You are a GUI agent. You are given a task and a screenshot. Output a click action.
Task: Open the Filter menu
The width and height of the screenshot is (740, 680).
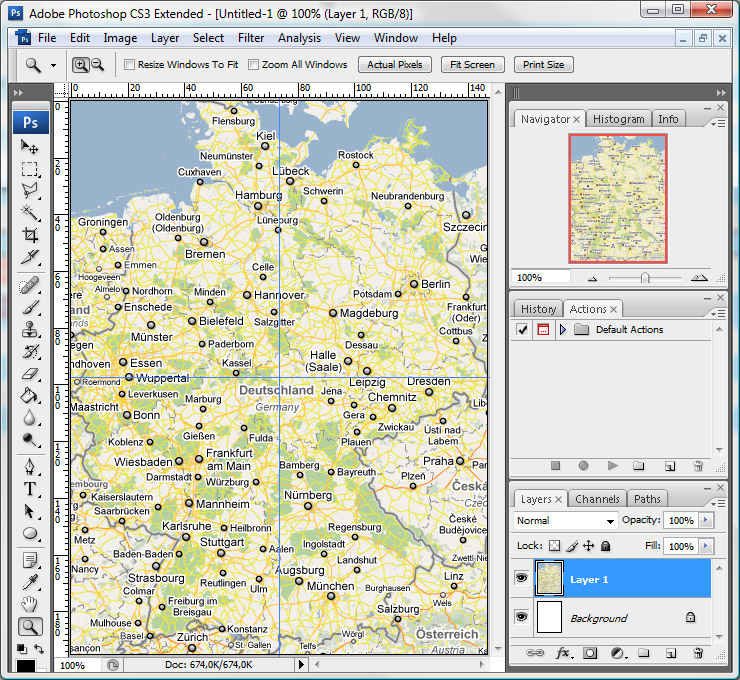coord(251,38)
